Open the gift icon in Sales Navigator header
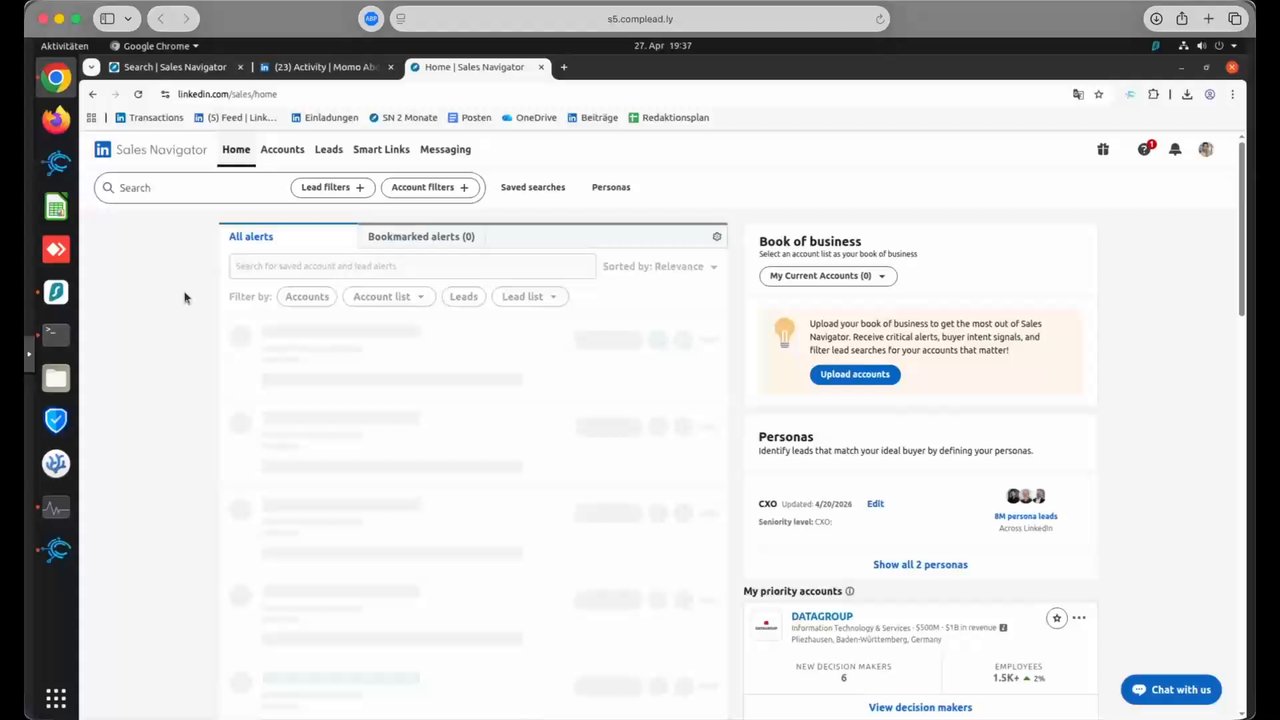Screen dimensions: 1280x720 point(1103,149)
